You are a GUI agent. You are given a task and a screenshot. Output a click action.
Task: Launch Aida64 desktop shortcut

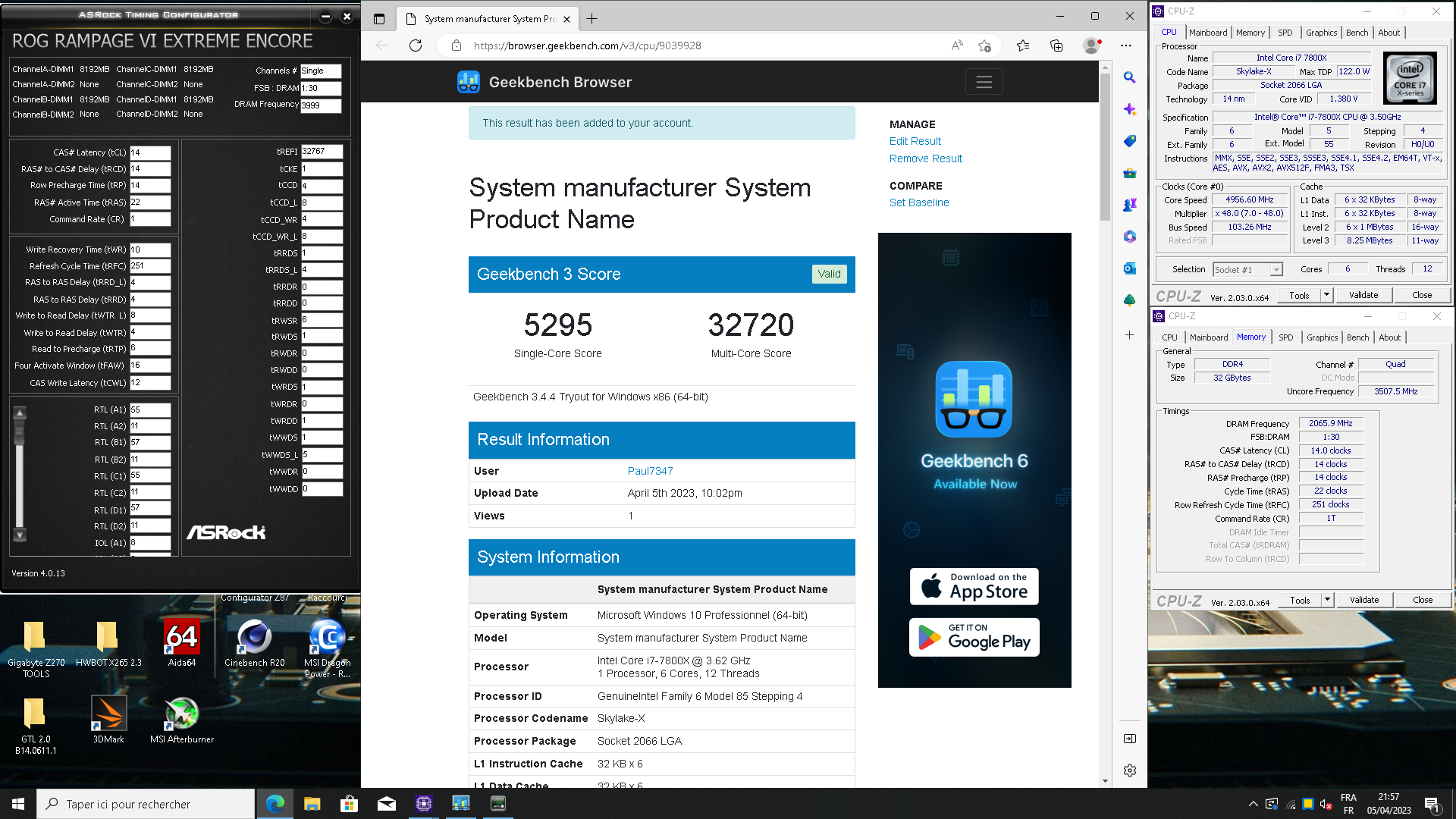(x=182, y=643)
